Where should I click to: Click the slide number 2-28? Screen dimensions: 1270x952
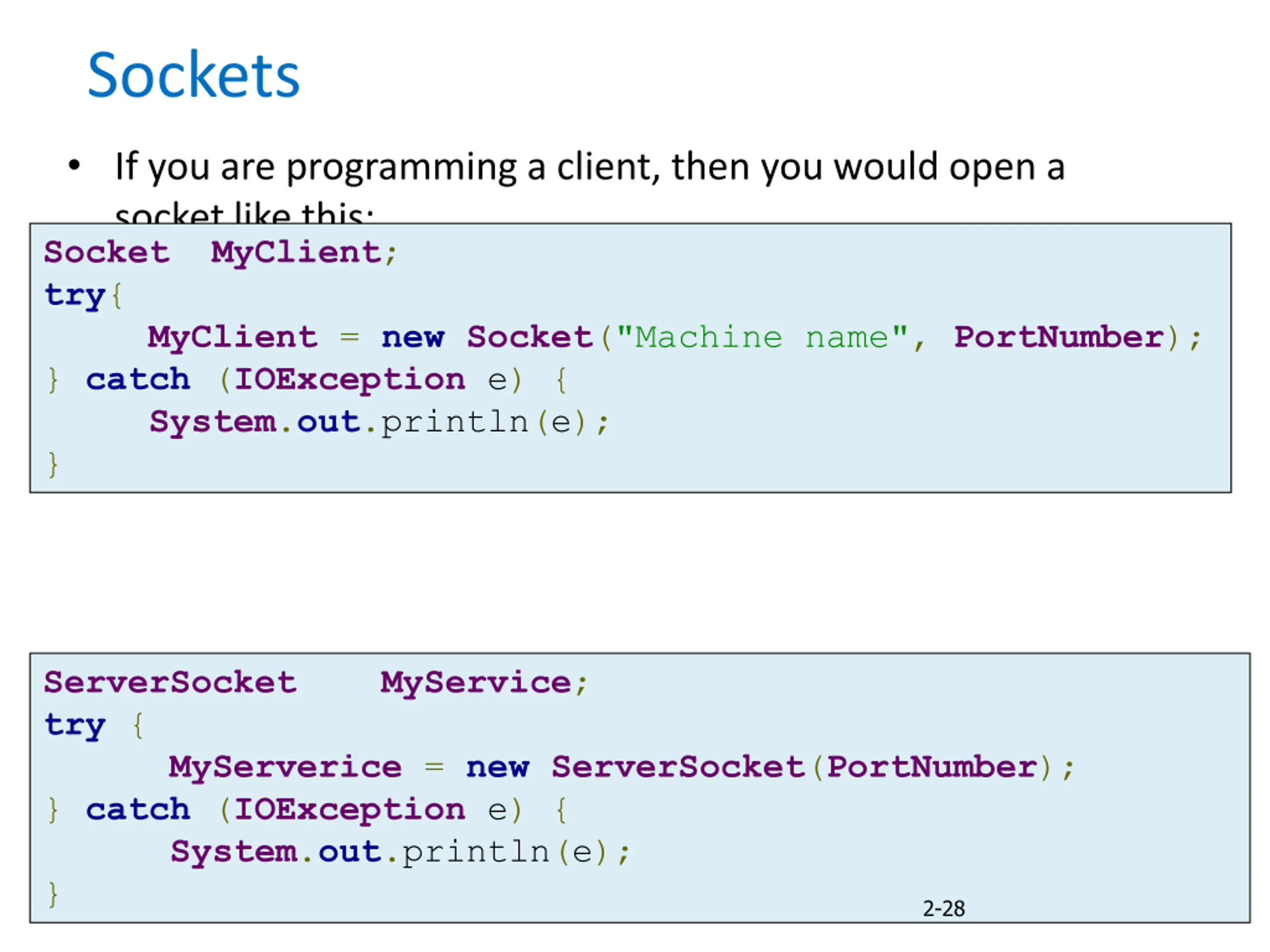[x=944, y=908]
